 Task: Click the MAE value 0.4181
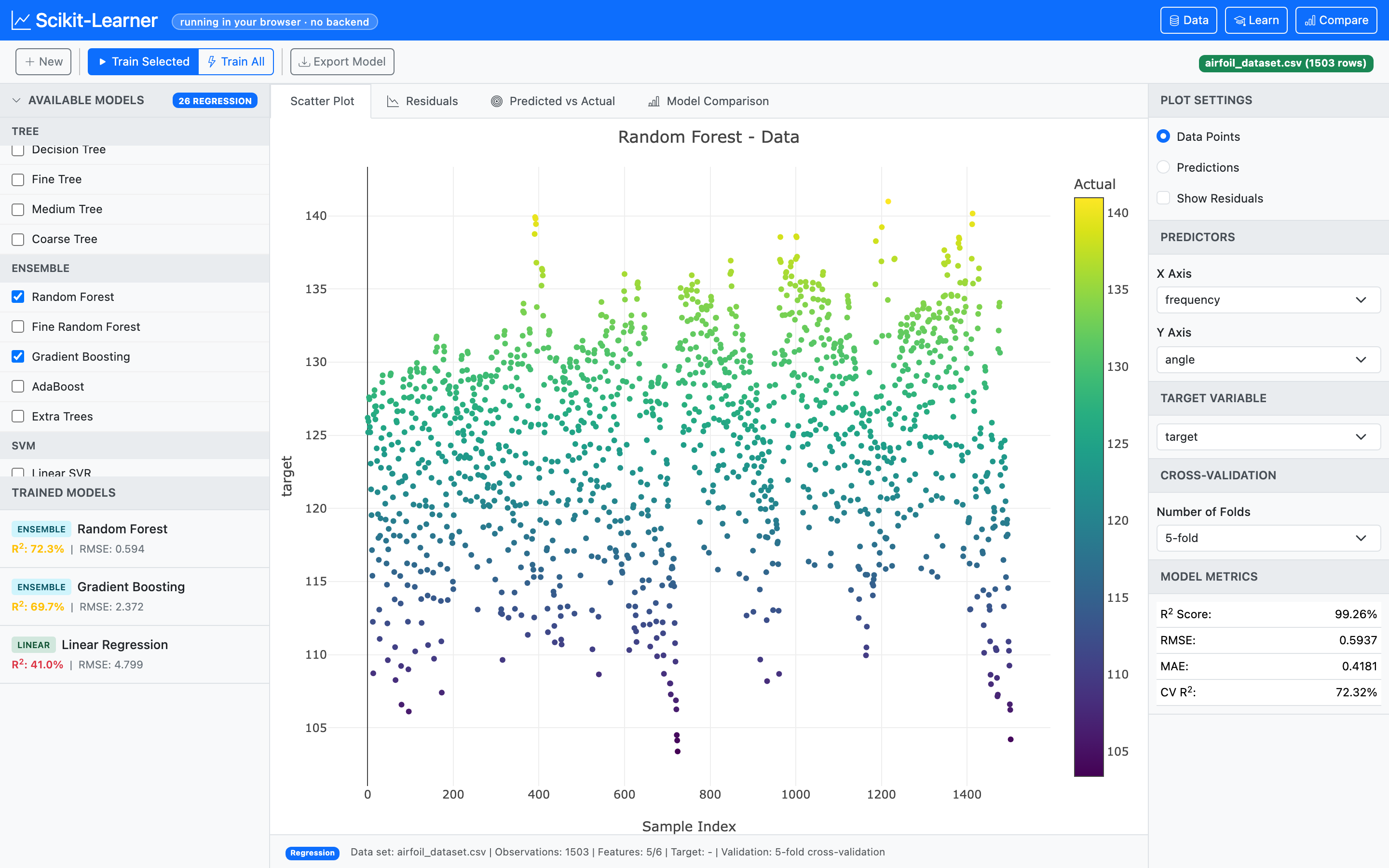click(x=1359, y=666)
